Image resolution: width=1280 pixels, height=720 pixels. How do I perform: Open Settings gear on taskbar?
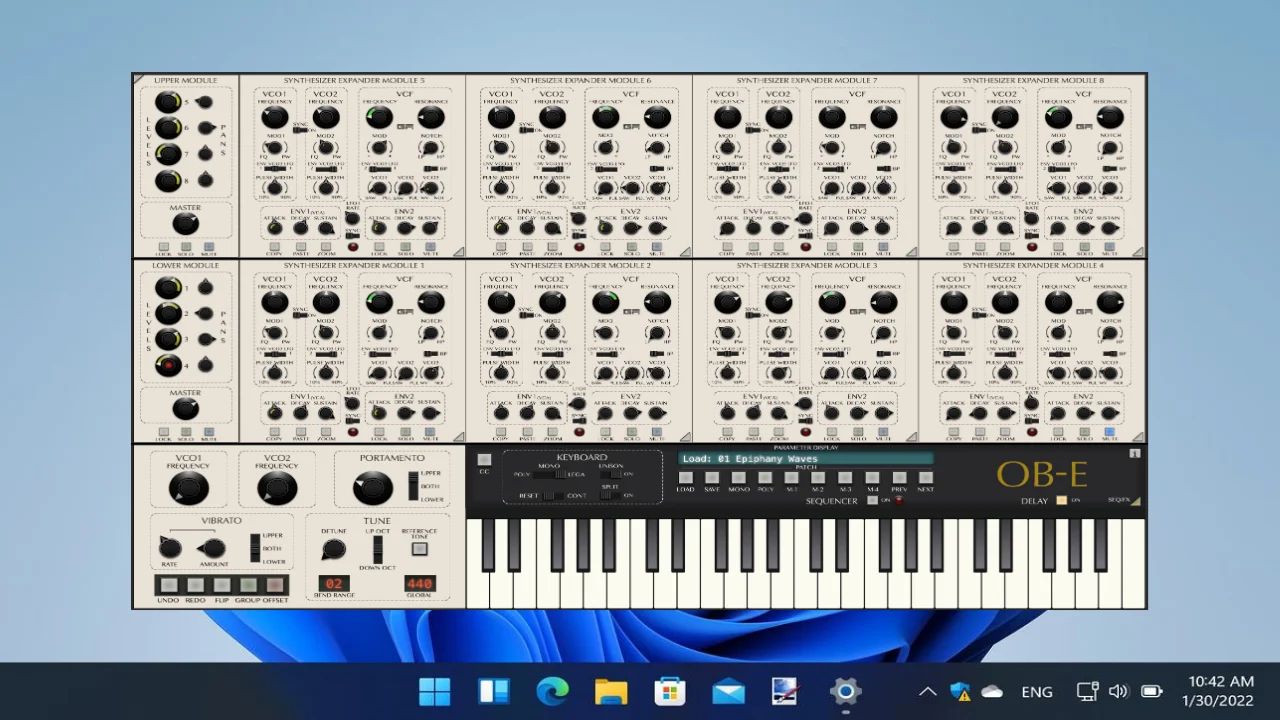[845, 691]
